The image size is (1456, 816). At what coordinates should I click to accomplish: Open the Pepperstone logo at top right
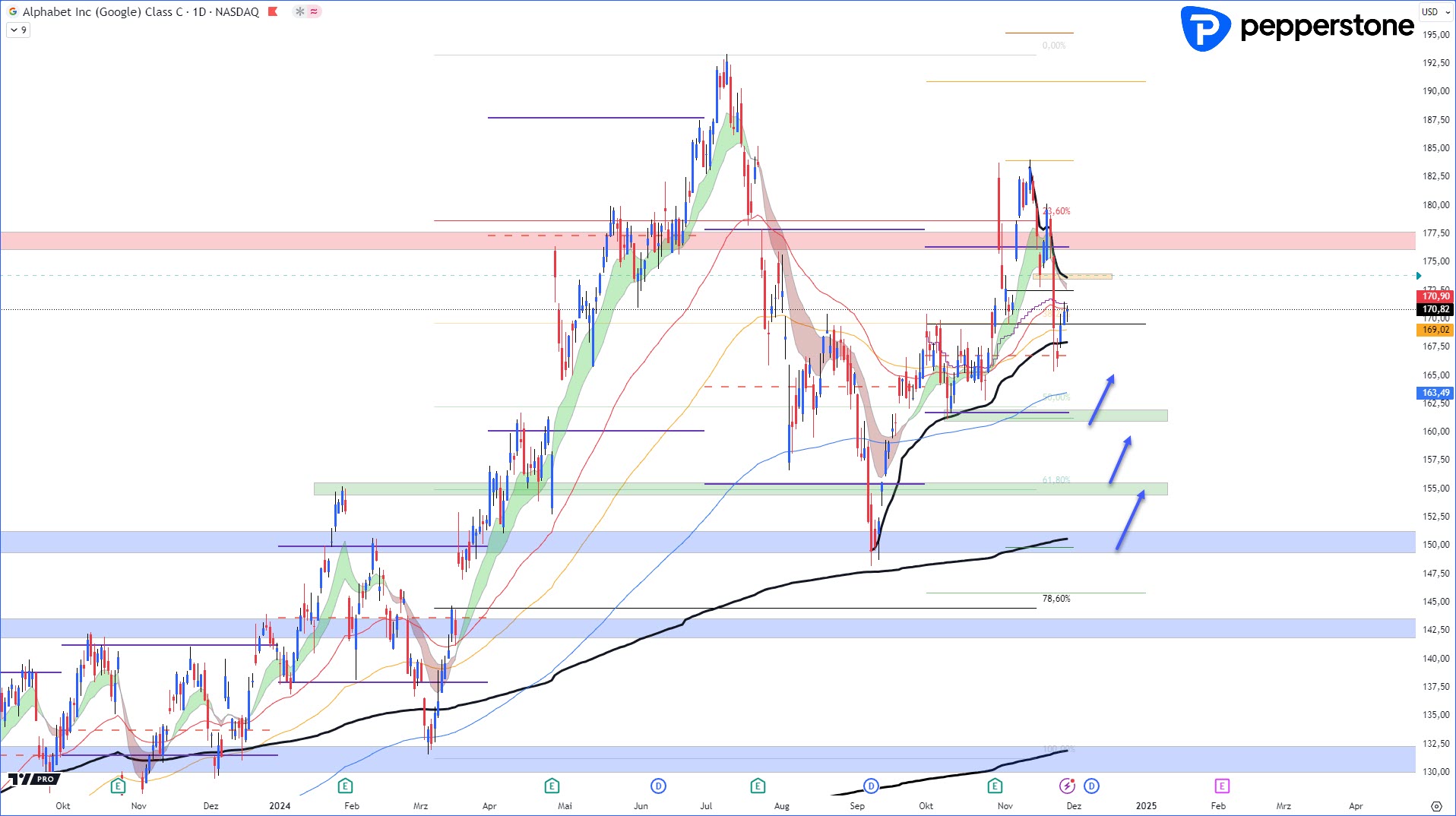point(1297,27)
